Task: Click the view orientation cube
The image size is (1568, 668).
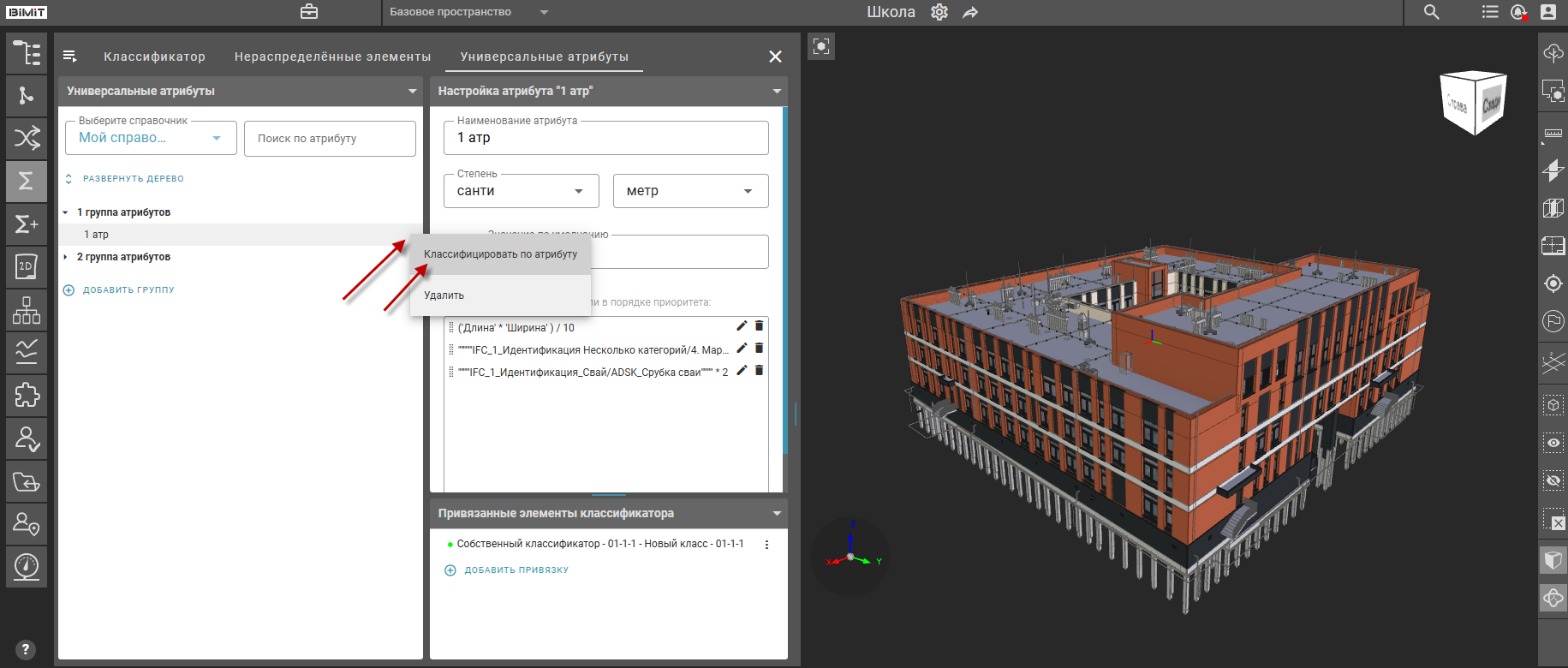Action: coord(1474,103)
